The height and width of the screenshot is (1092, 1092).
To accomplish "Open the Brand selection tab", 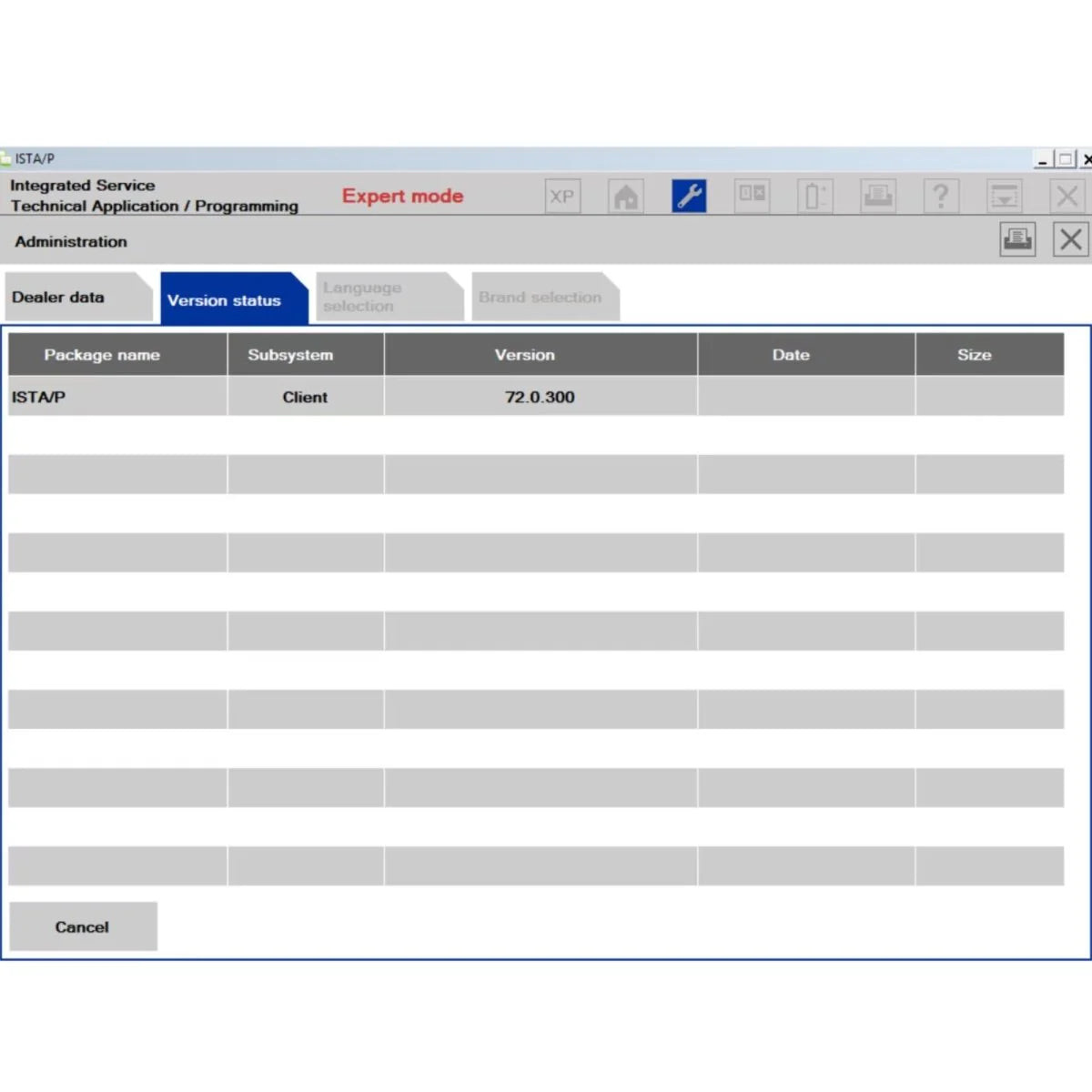I will tap(541, 297).
